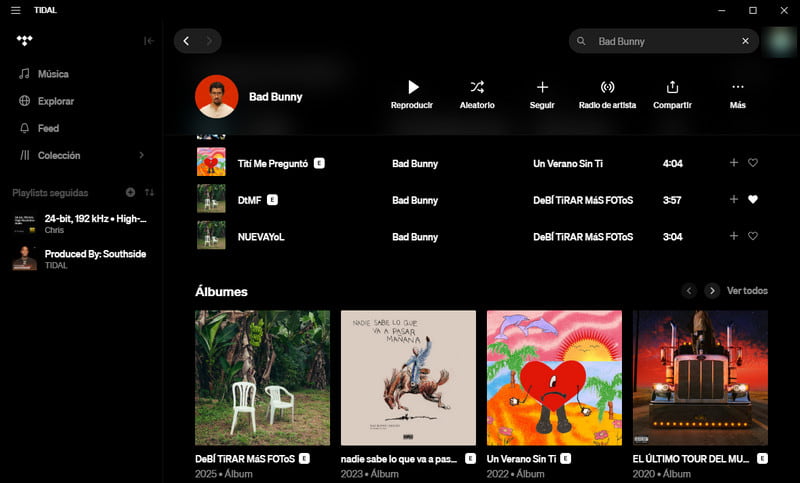Click Tití Me Preguntó cover art

tap(211, 162)
